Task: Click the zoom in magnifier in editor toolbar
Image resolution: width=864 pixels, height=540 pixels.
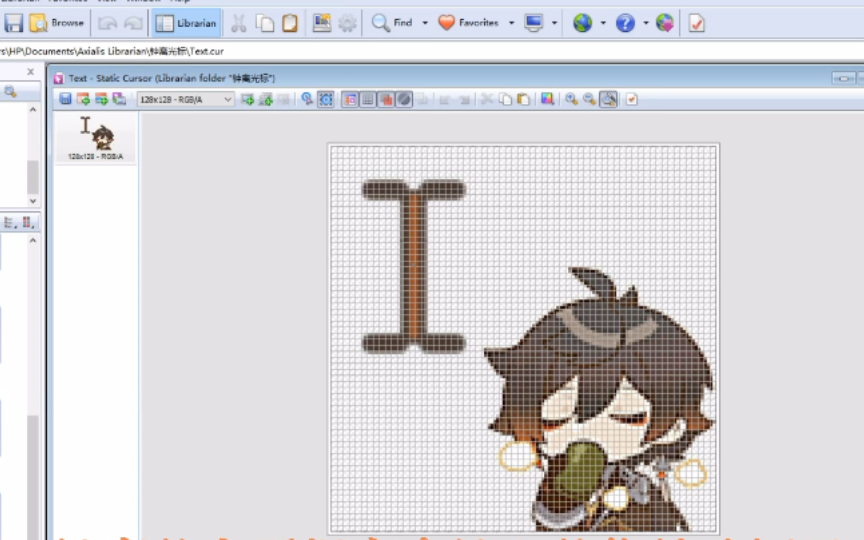Action: 570,99
